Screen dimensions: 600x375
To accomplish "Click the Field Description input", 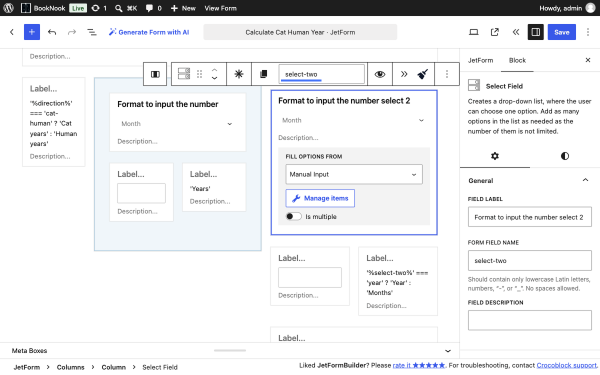I will (x=530, y=320).
